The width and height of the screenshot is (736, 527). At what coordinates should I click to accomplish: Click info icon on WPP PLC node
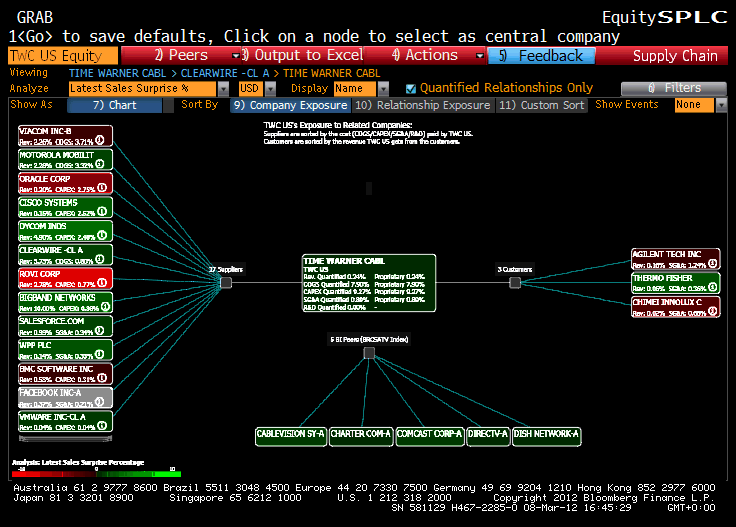click(99, 354)
